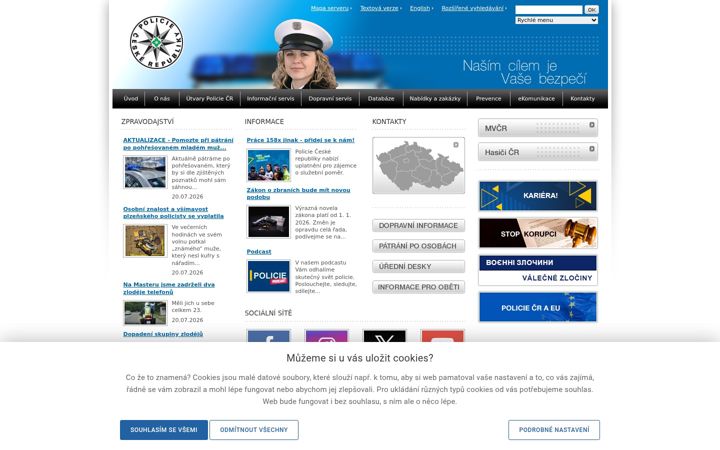Open Rozšířené vyhledávání link
Viewport: 720px width, 450px height.
472,8
